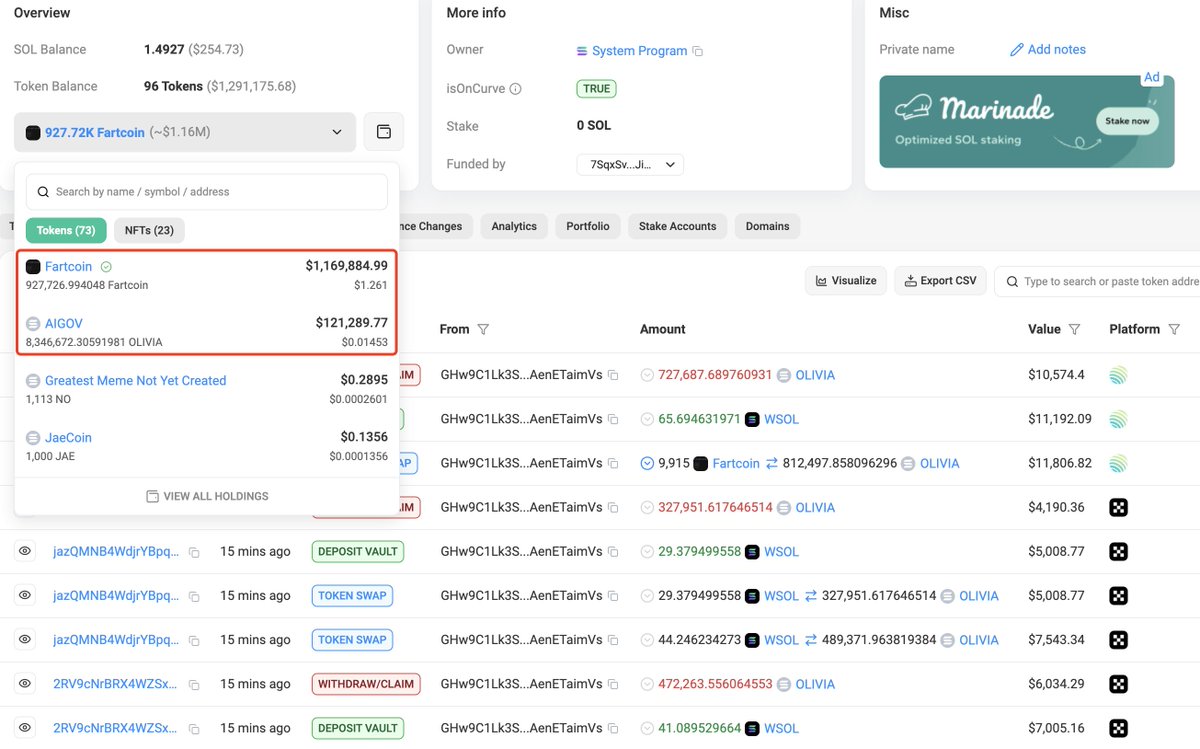Open the Stake Accounts tab

click(678, 226)
